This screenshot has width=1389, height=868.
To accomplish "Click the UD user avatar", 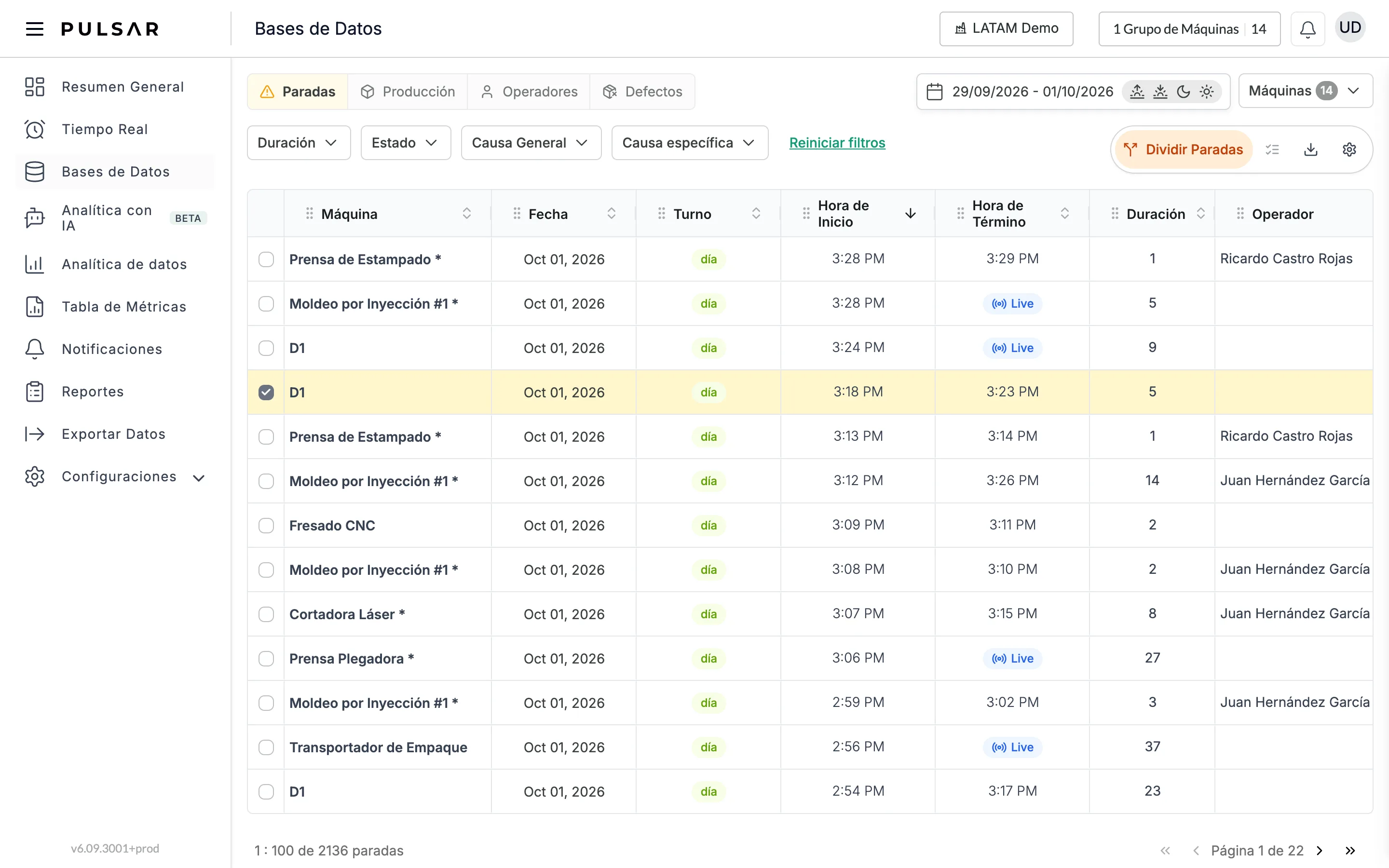I will coord(1350,27).
